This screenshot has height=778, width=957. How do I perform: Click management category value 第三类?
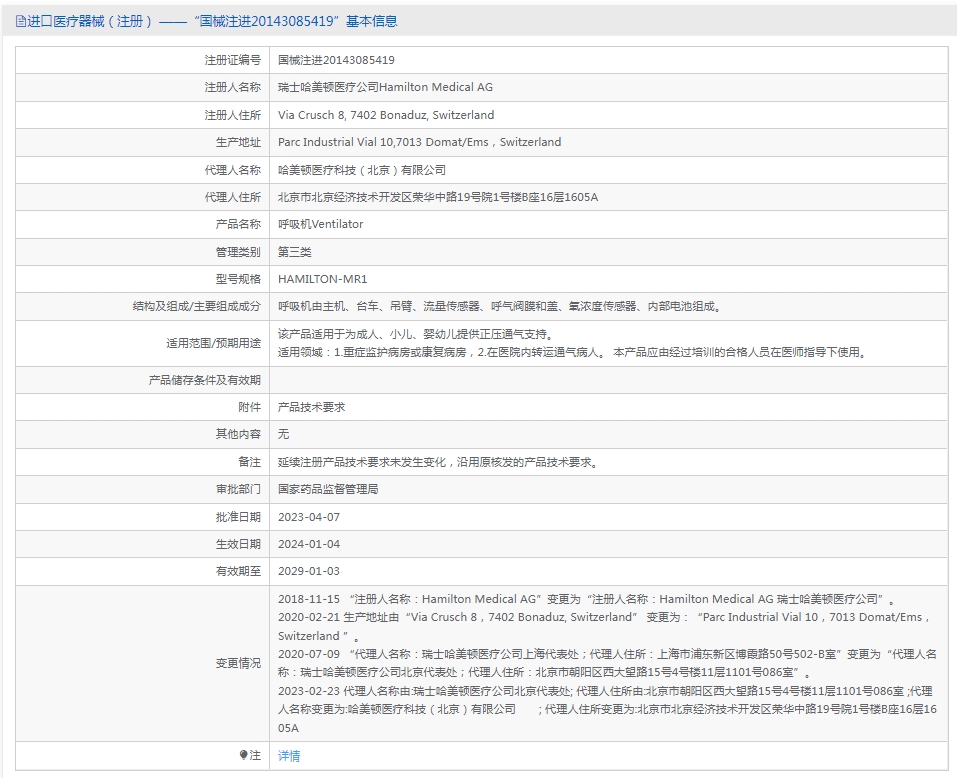point(295,251)
